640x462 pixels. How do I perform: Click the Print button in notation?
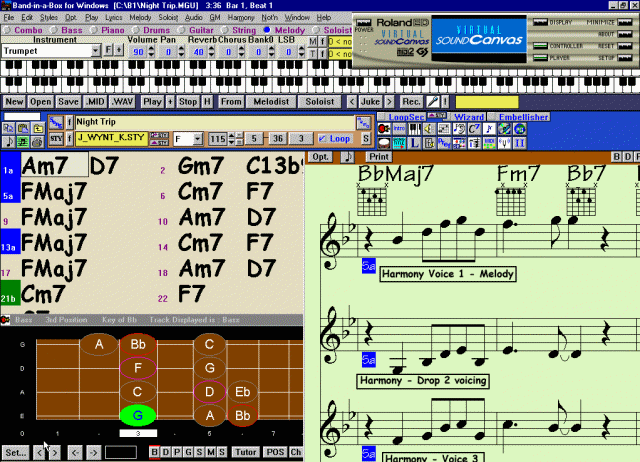pyautogui.click(x=379, y=157)
